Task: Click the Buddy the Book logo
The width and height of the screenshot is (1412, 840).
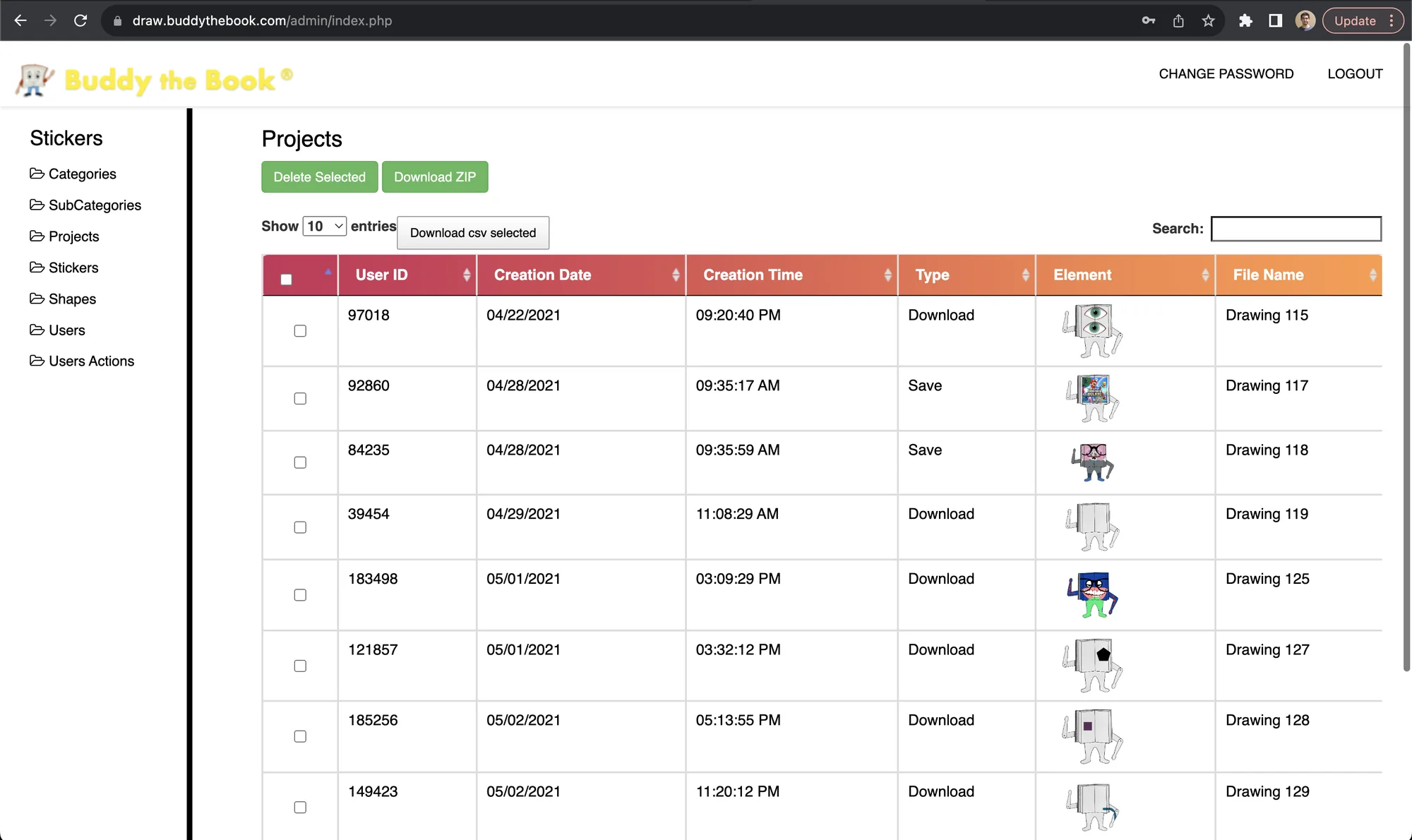Action: click(x=154, y=80)
